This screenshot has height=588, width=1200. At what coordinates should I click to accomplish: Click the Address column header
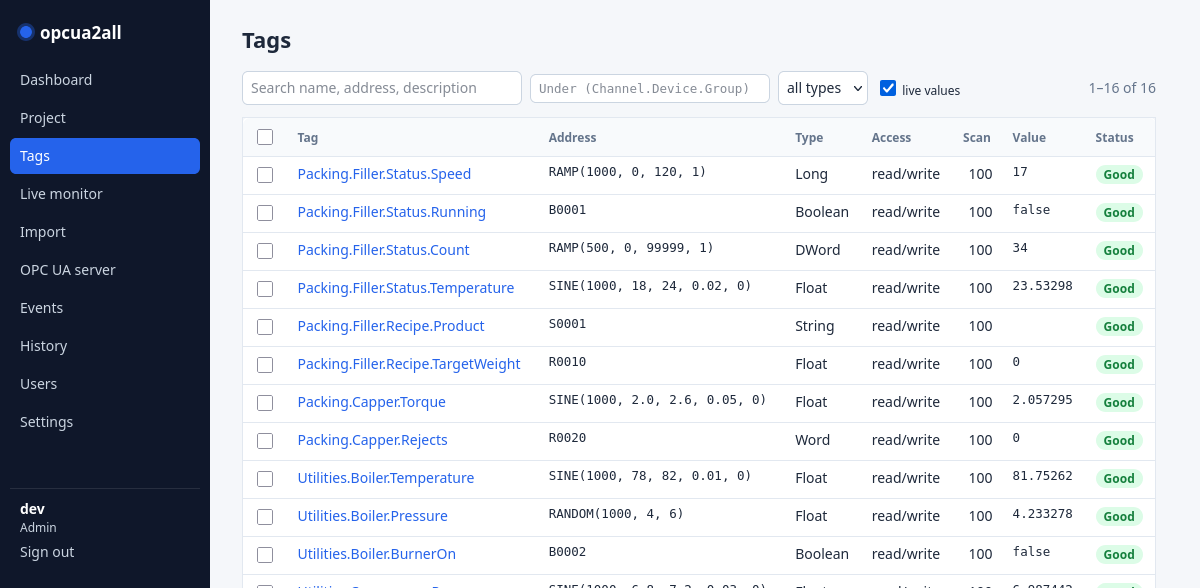pos(573,138)
